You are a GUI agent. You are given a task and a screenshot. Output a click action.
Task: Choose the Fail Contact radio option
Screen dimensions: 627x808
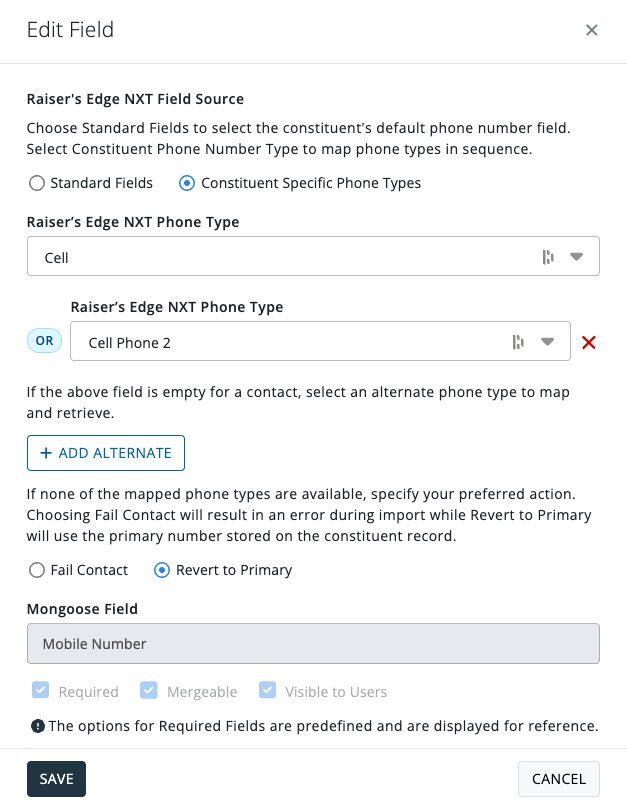click(37, 570)
